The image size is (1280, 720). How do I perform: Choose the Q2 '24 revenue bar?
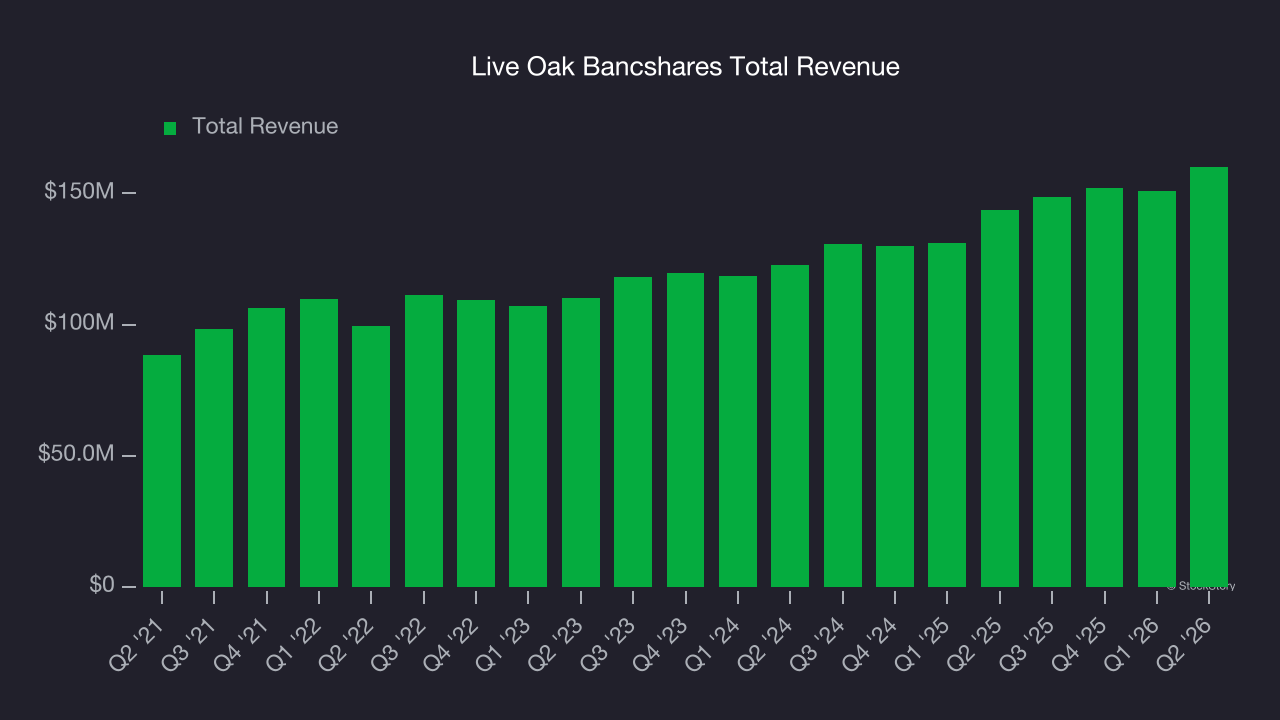click(790, 426)
